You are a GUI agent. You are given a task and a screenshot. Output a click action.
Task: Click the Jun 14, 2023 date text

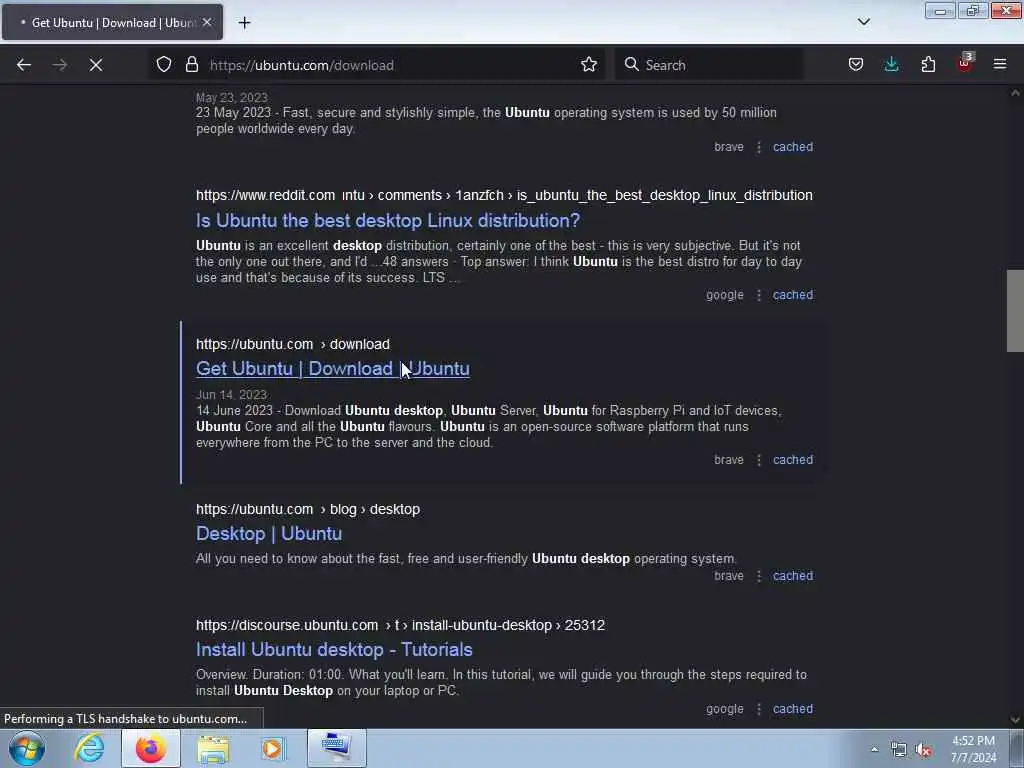[231, 394]
